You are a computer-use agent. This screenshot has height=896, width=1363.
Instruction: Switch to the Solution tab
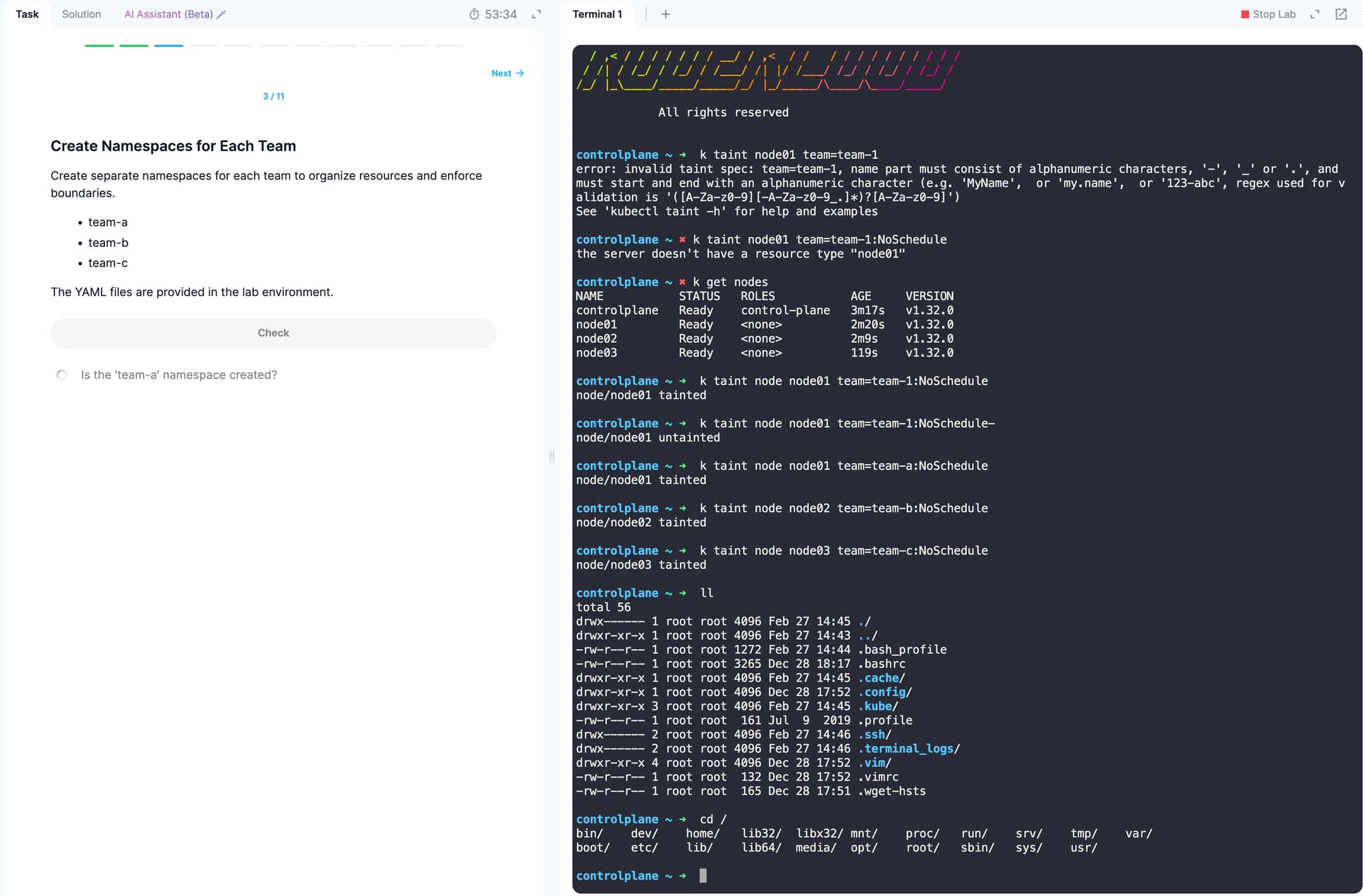81,14
